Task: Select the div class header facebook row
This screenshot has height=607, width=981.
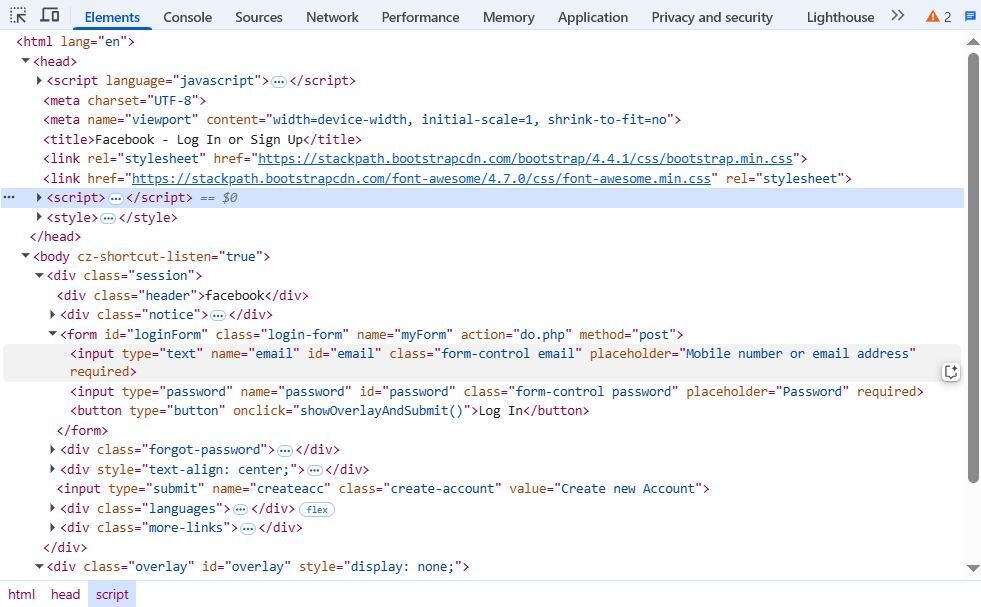Action: (183, 296)
